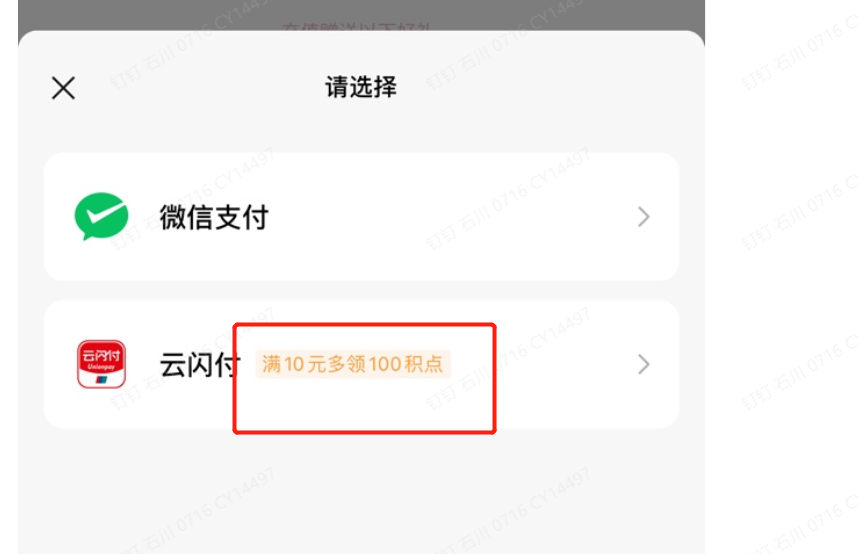Open the 云闪付 row chevron arrow
This screenshot has height=554, width=859.
(644, 364)
